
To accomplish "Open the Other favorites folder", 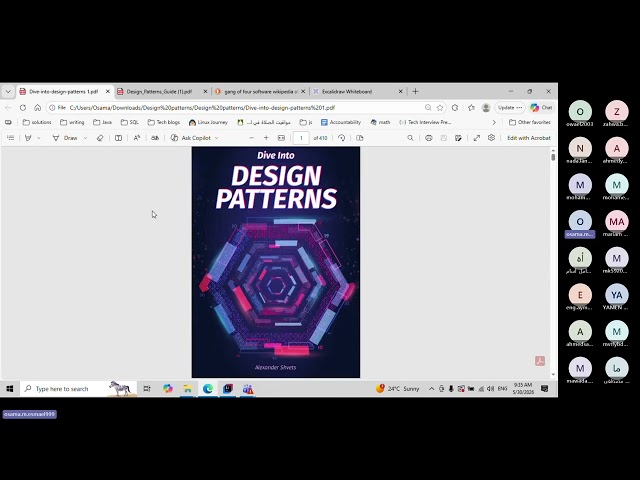I will point(530,122).
